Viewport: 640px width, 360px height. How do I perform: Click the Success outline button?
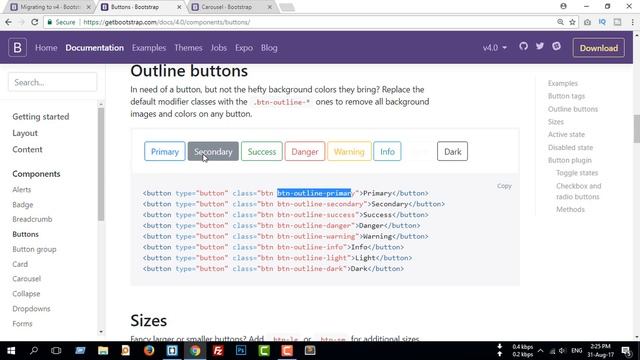pyautogui.click(x=262, y=151)
